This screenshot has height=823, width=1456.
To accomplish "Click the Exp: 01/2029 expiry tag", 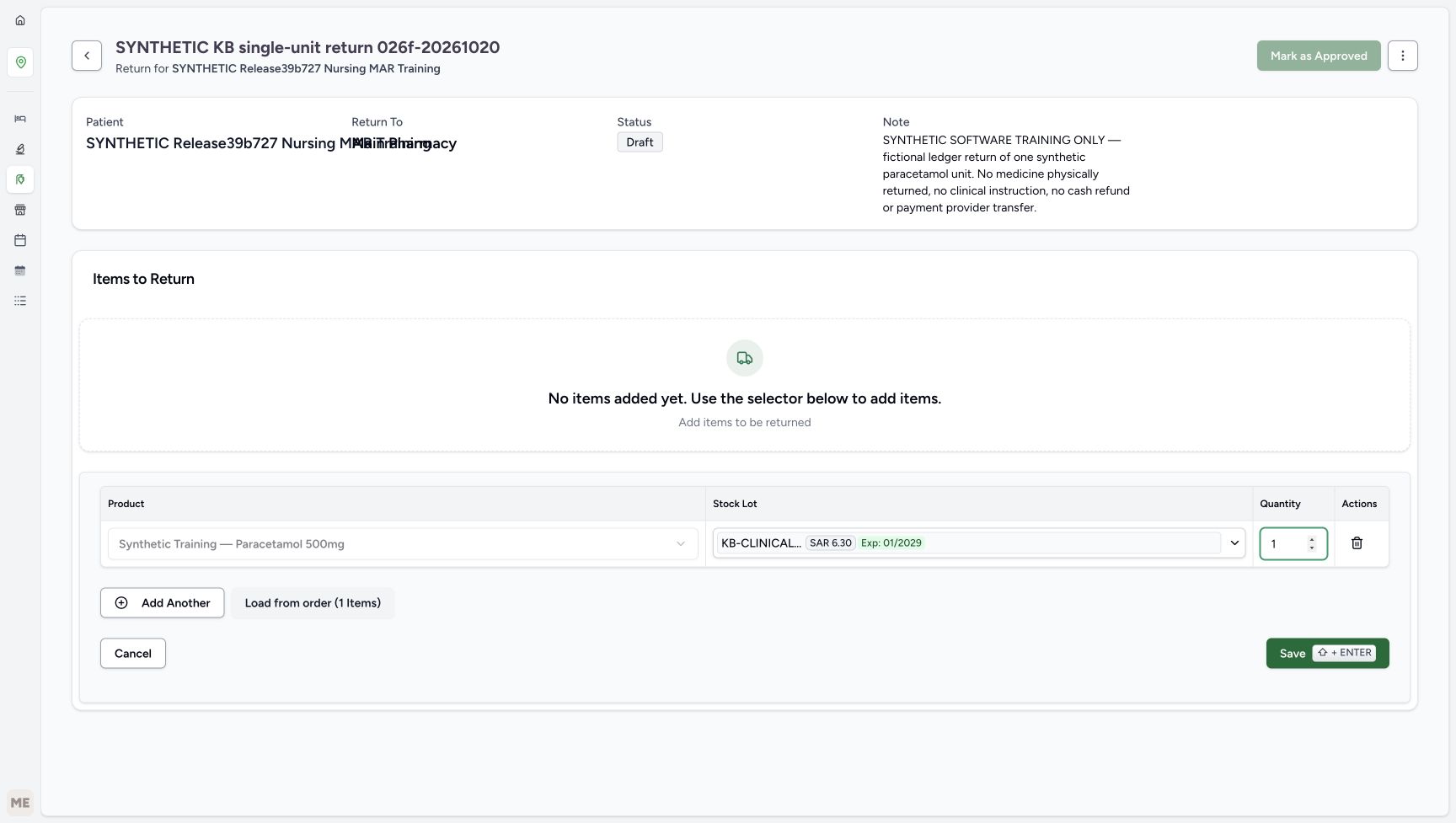I will 891,543.
